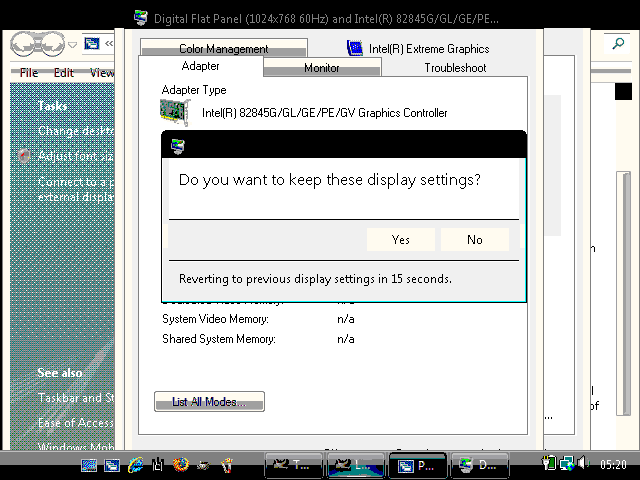
Task: Click the volume speaker tray icon
Action: (584, 463)
